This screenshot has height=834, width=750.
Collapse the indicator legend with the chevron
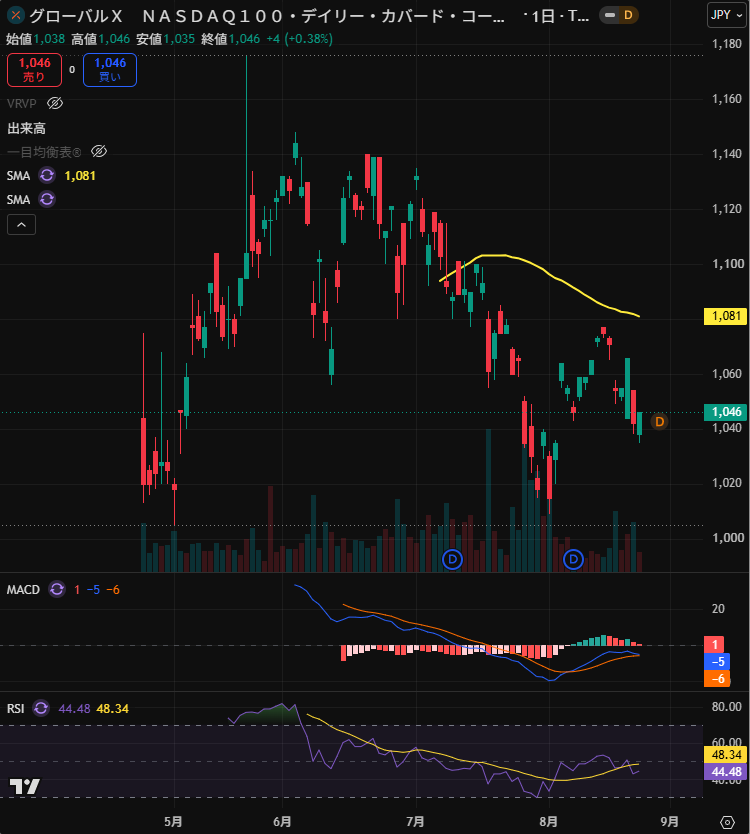21,224
